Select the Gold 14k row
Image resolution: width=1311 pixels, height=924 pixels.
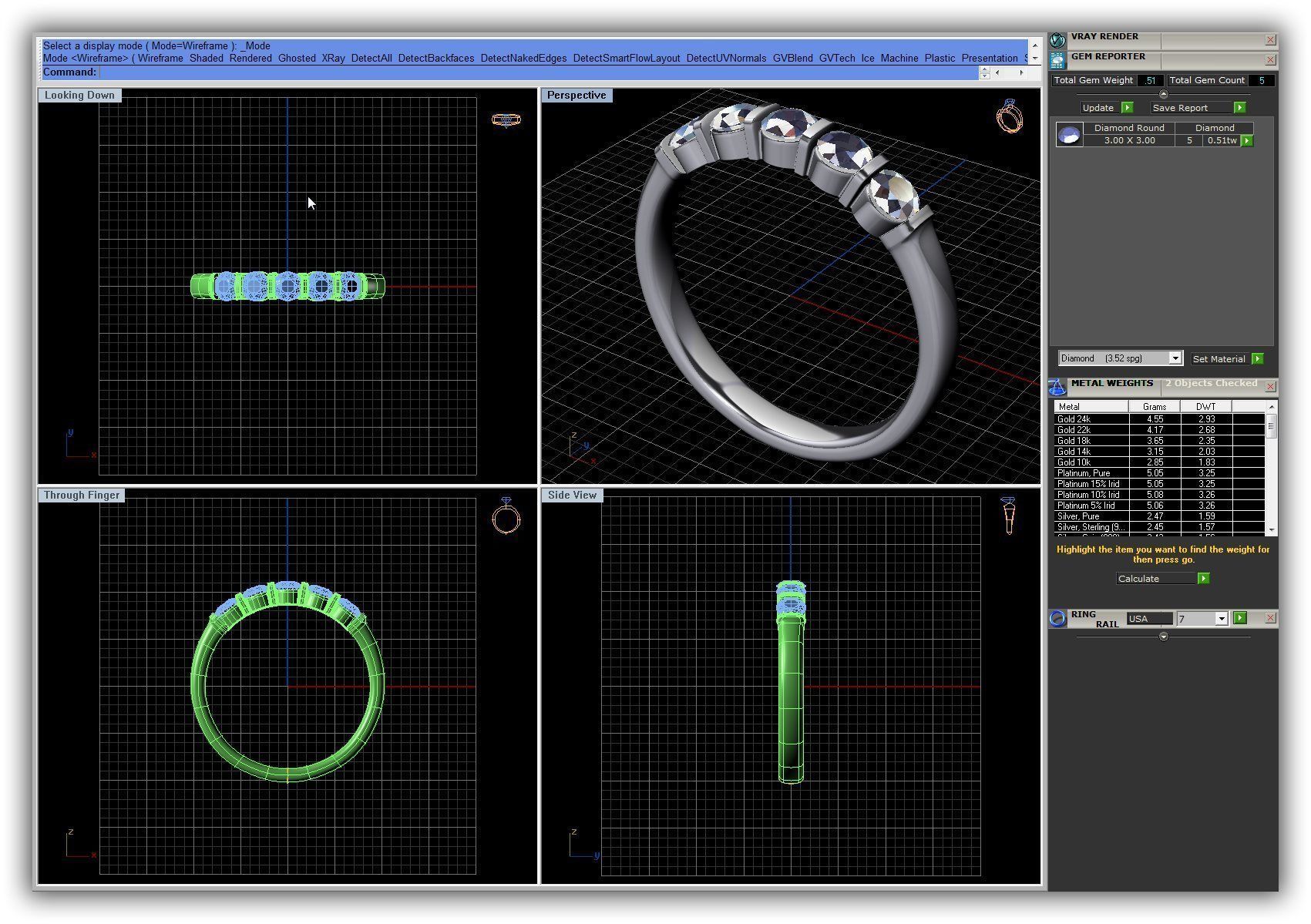(1159, 452)
